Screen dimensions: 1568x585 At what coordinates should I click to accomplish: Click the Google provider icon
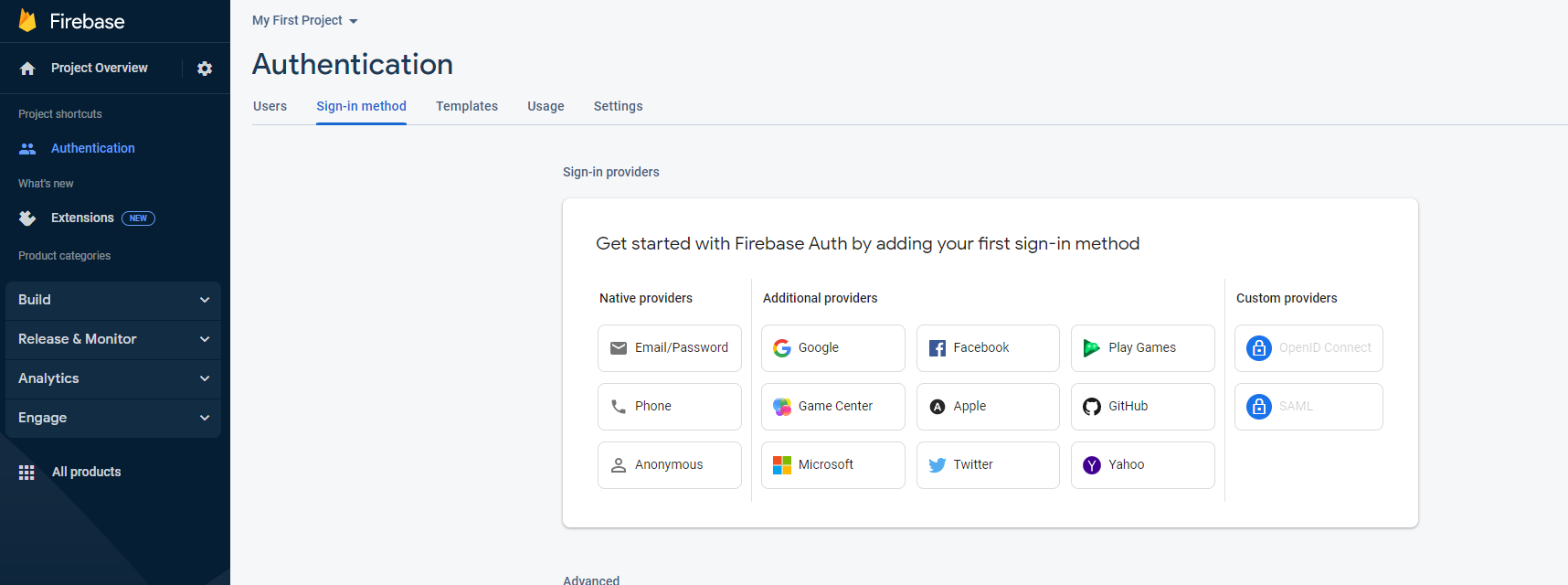(782, 348)
